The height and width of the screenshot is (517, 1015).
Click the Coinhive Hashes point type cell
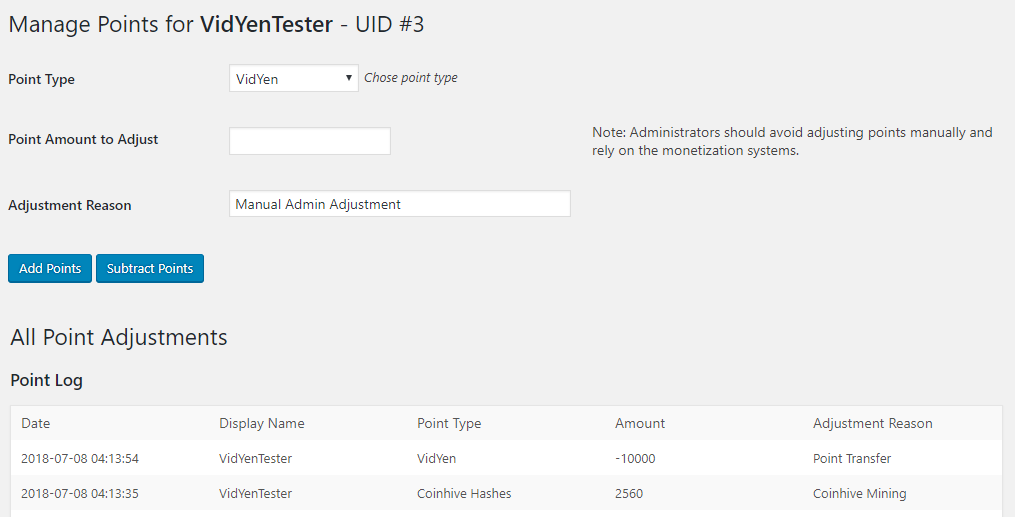(464, 493)
